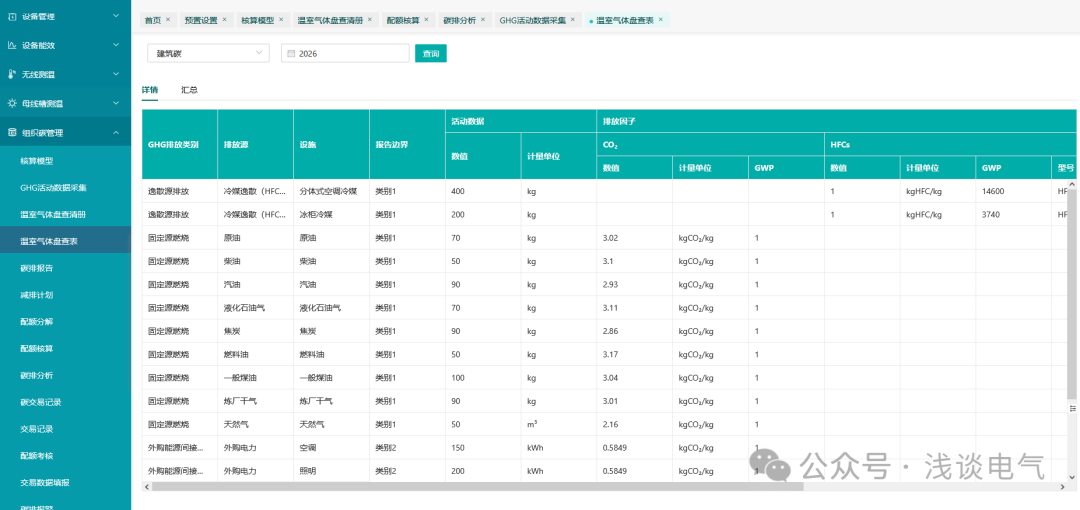This screenshot has height=510, width=1080.
Task: Close the GHG活动数据采集 tab
Action: 572,20
